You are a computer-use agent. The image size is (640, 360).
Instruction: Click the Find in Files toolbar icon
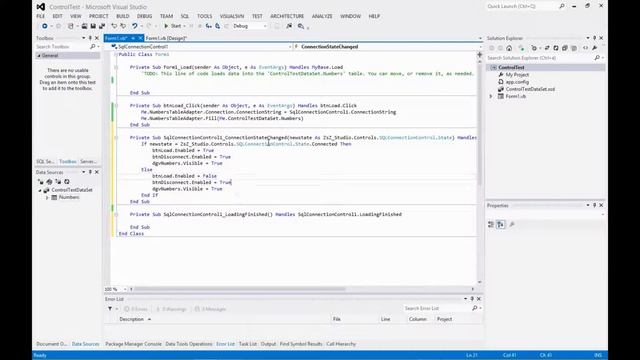click(301, 26)
